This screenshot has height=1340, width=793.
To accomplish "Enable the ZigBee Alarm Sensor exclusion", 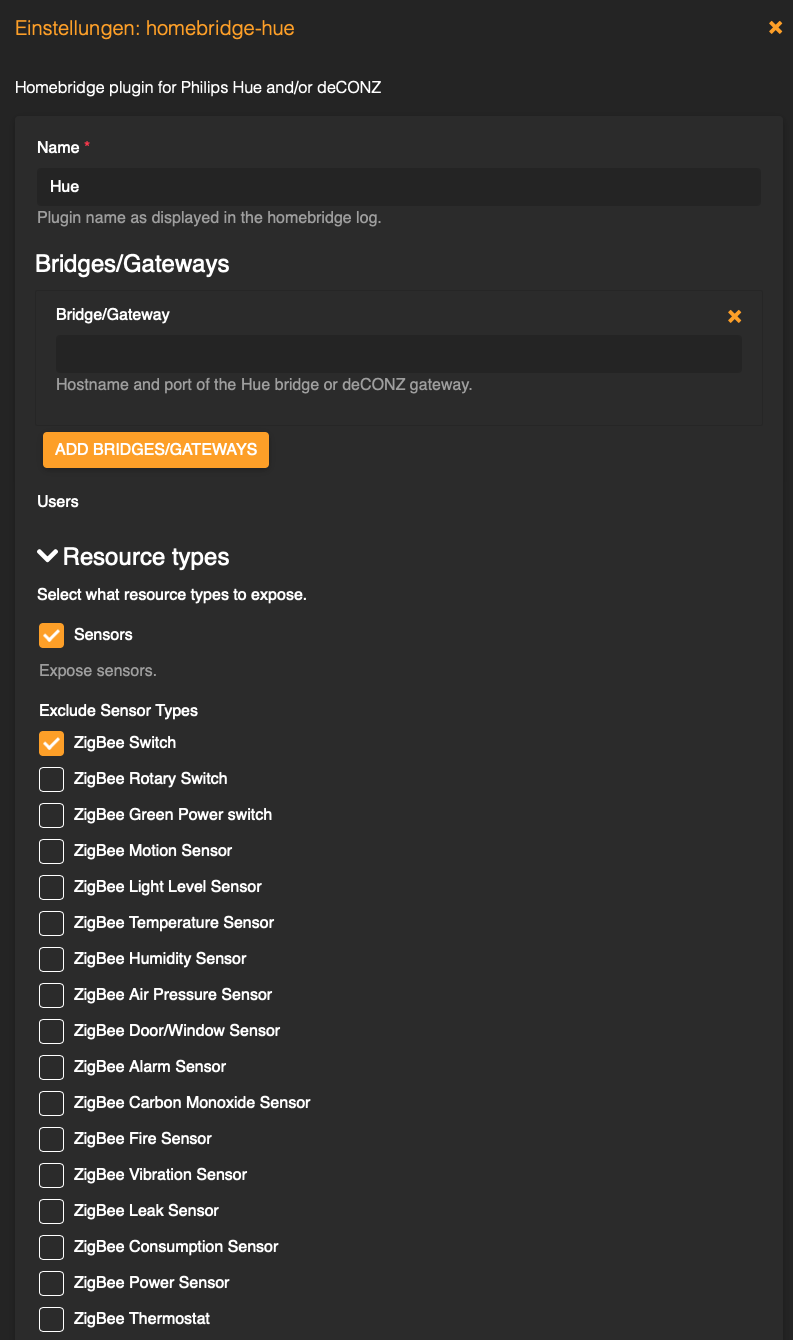I will pos(51,1067).
